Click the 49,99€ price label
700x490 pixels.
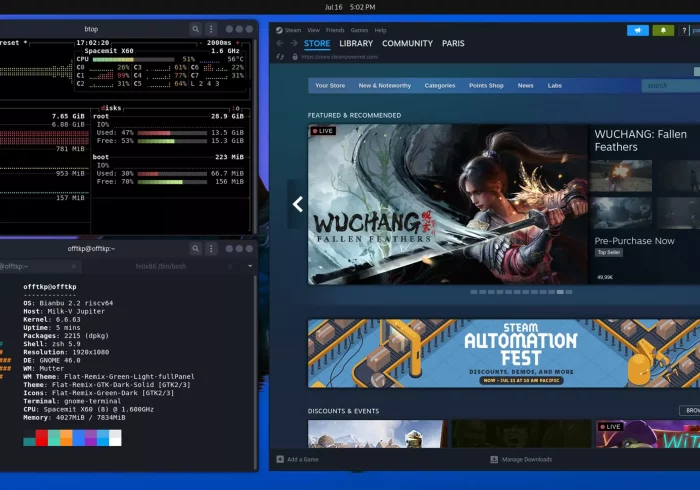pyautogui.click(x=605, y=277)
